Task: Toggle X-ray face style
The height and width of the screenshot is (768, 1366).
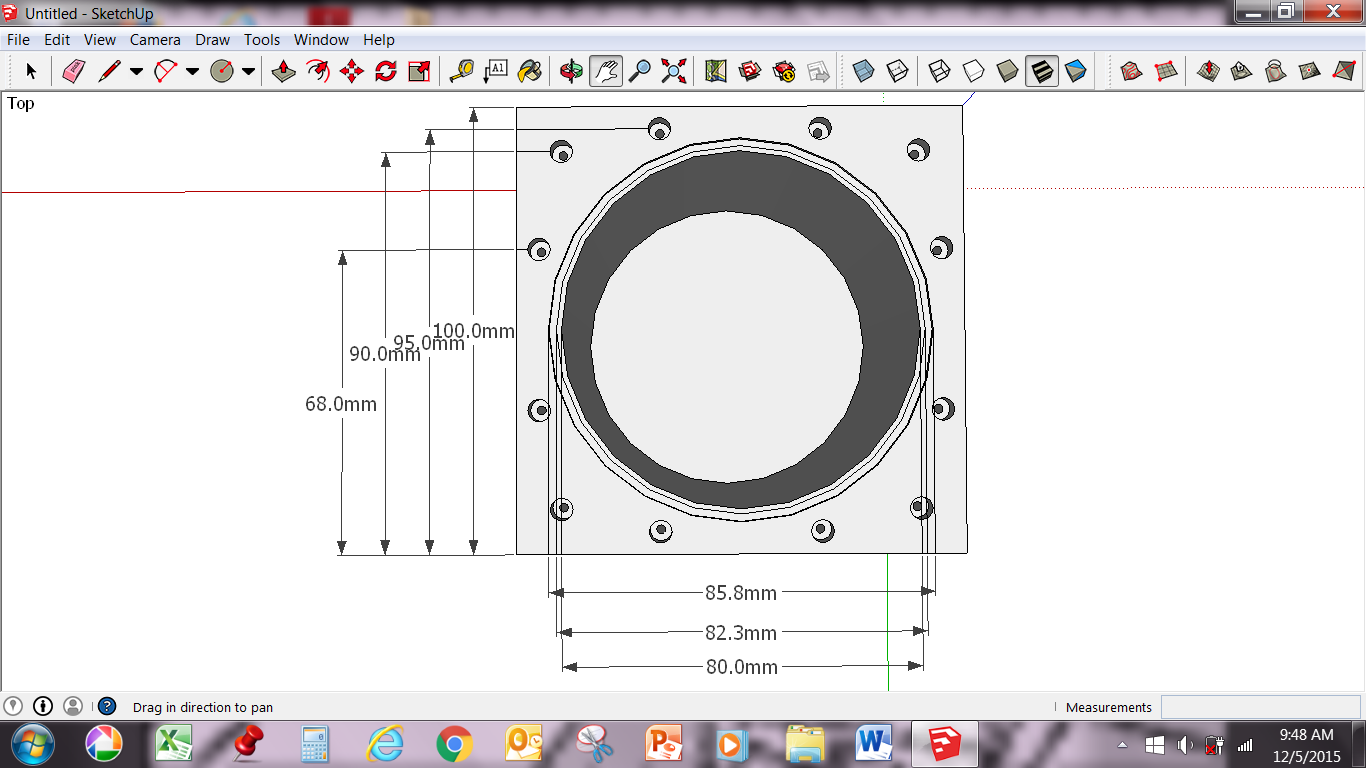Action: tap(864, 71)
